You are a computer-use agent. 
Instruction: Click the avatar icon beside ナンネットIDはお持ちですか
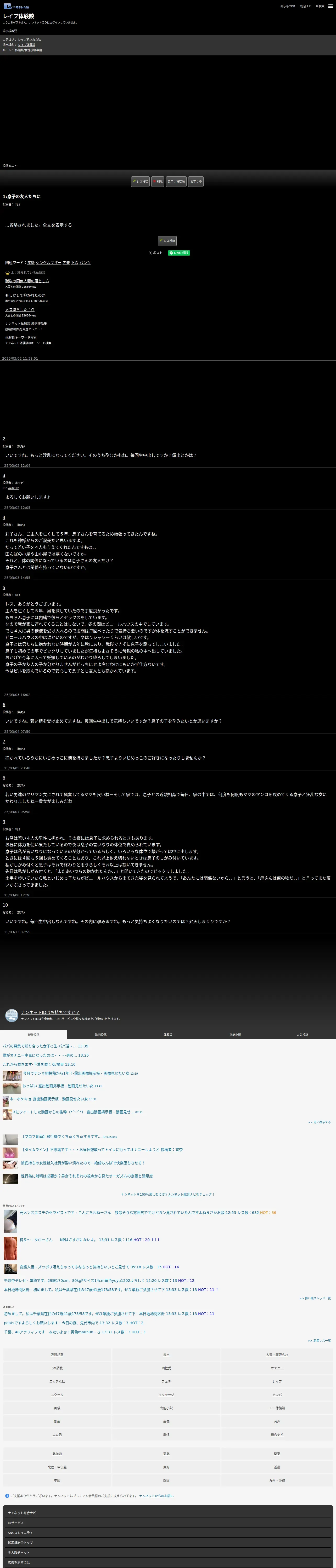pos(12,1015)
